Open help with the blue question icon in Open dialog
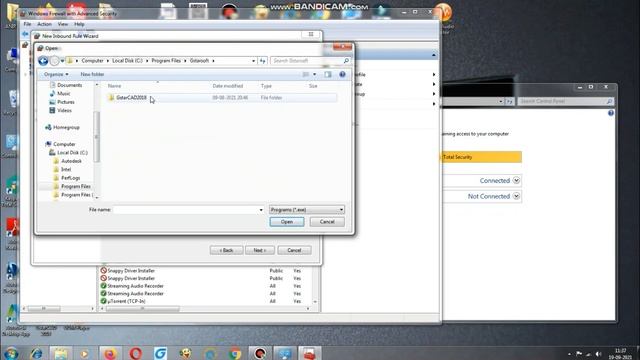The image size is (640, 360). click(x=342, y=74)
